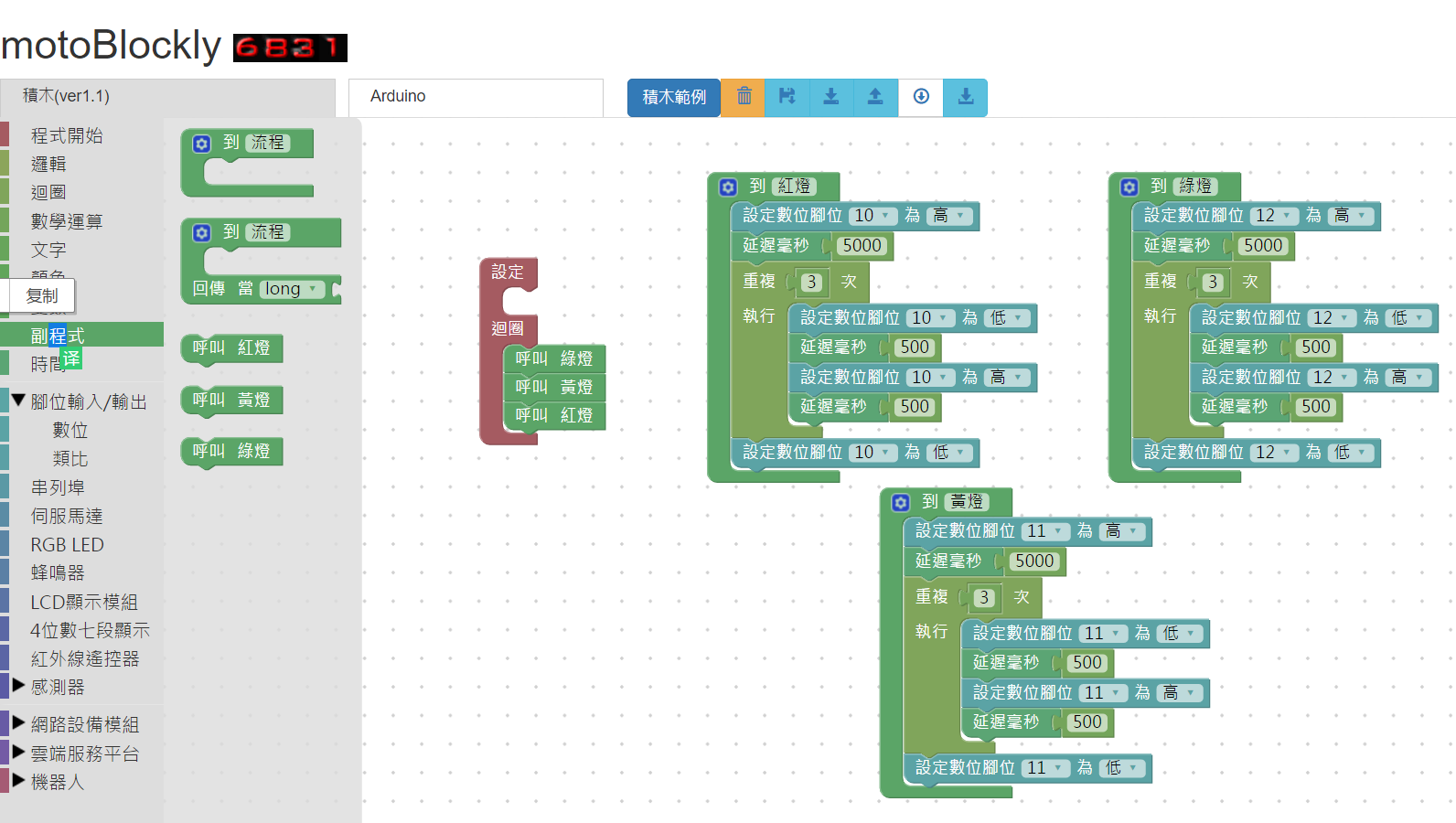
Task: Pick the 呼叫 綠燈 block in flyout
Action: coord(231,452)
